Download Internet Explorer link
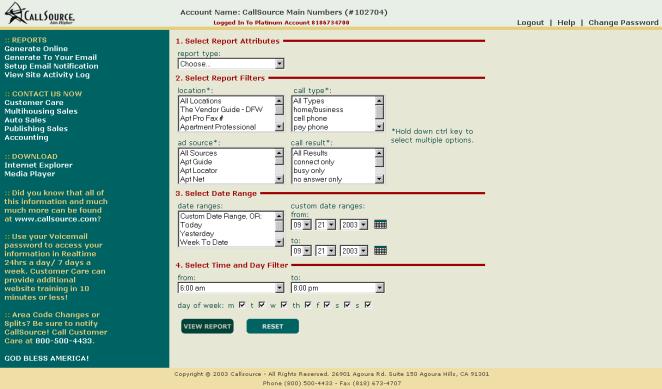662x389 pixels. point(38,165)
